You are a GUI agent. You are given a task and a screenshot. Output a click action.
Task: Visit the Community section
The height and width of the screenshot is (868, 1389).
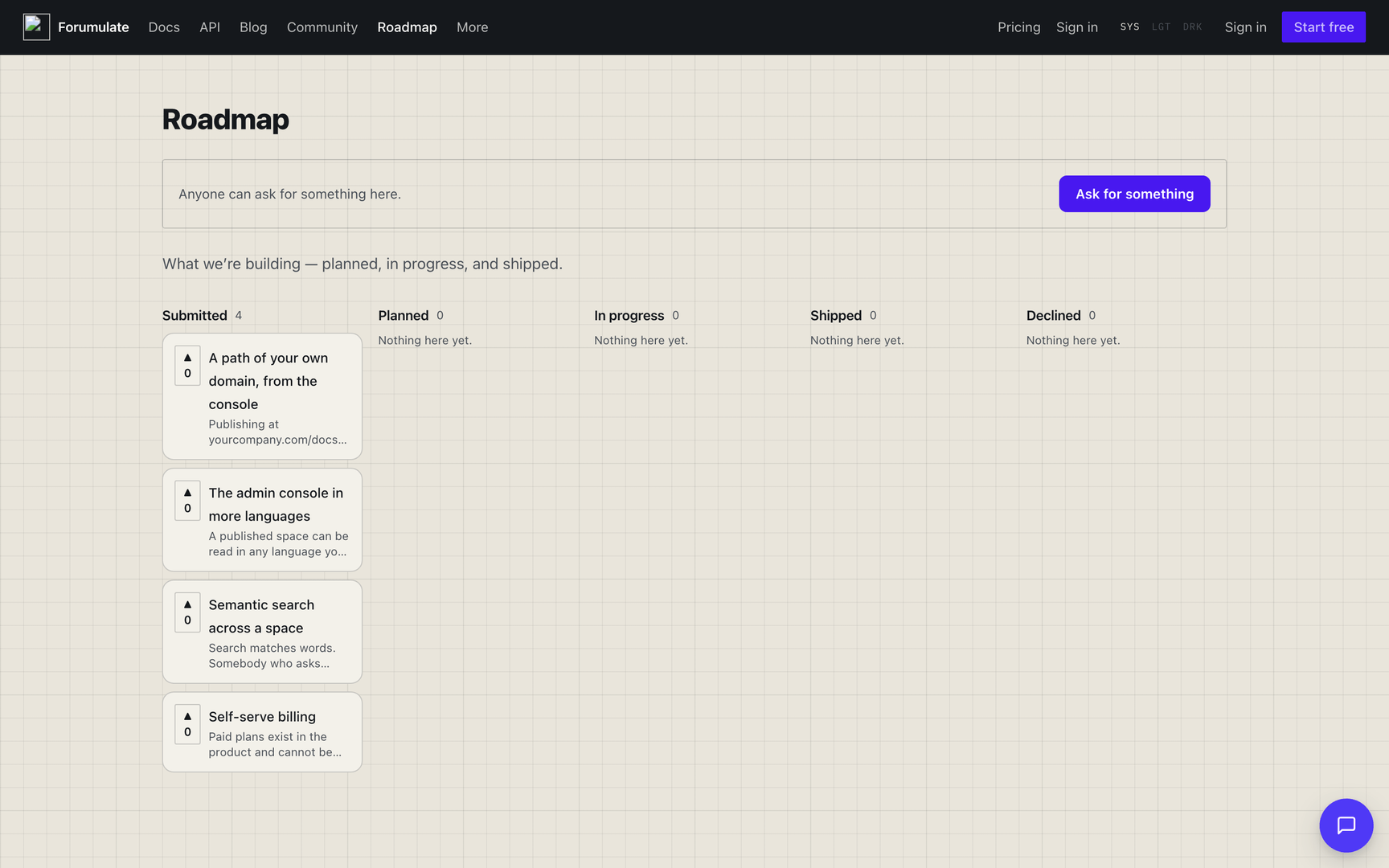pyautogui.click(x=322, y=27)
